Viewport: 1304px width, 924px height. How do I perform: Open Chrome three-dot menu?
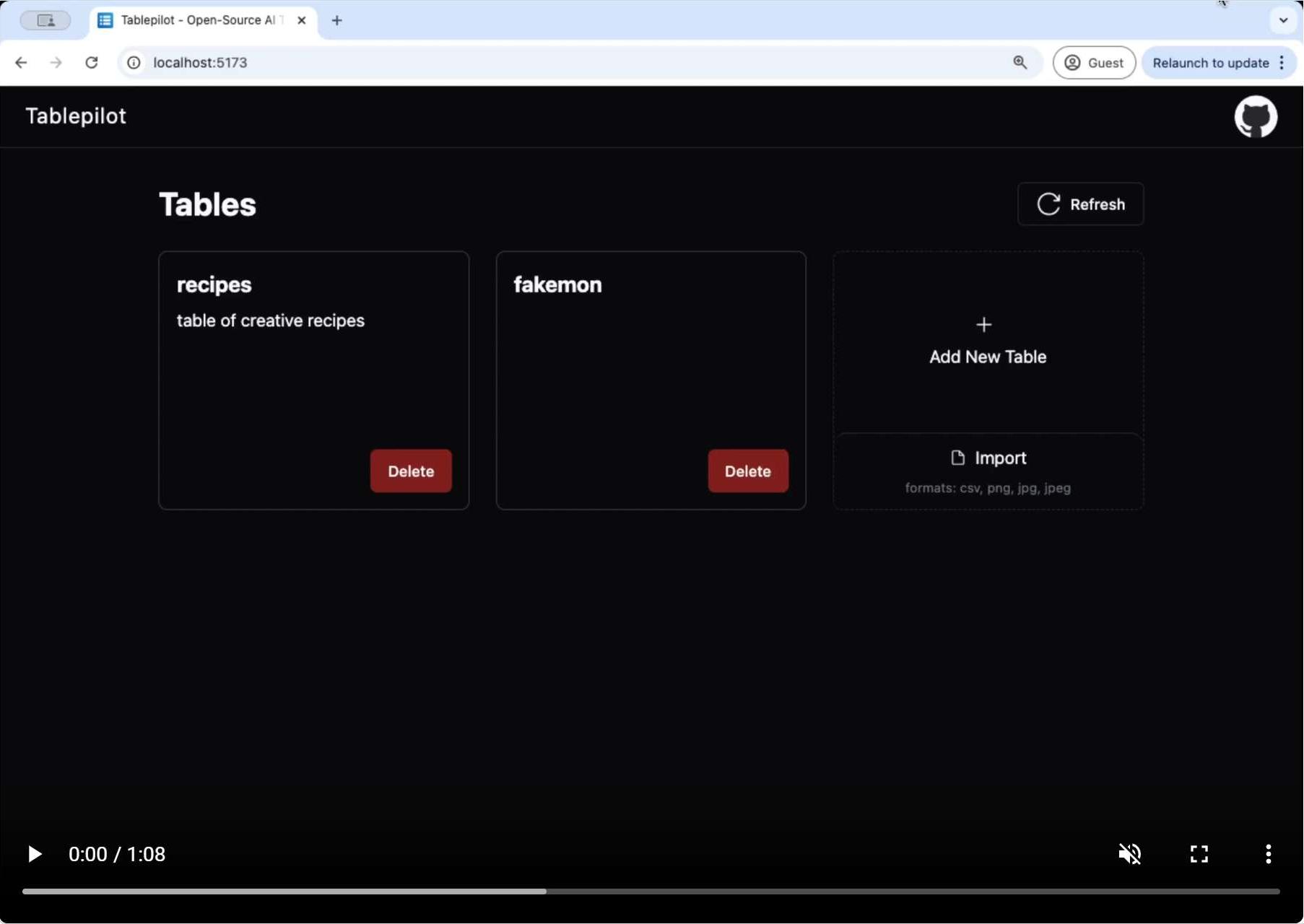[1282, 63]
